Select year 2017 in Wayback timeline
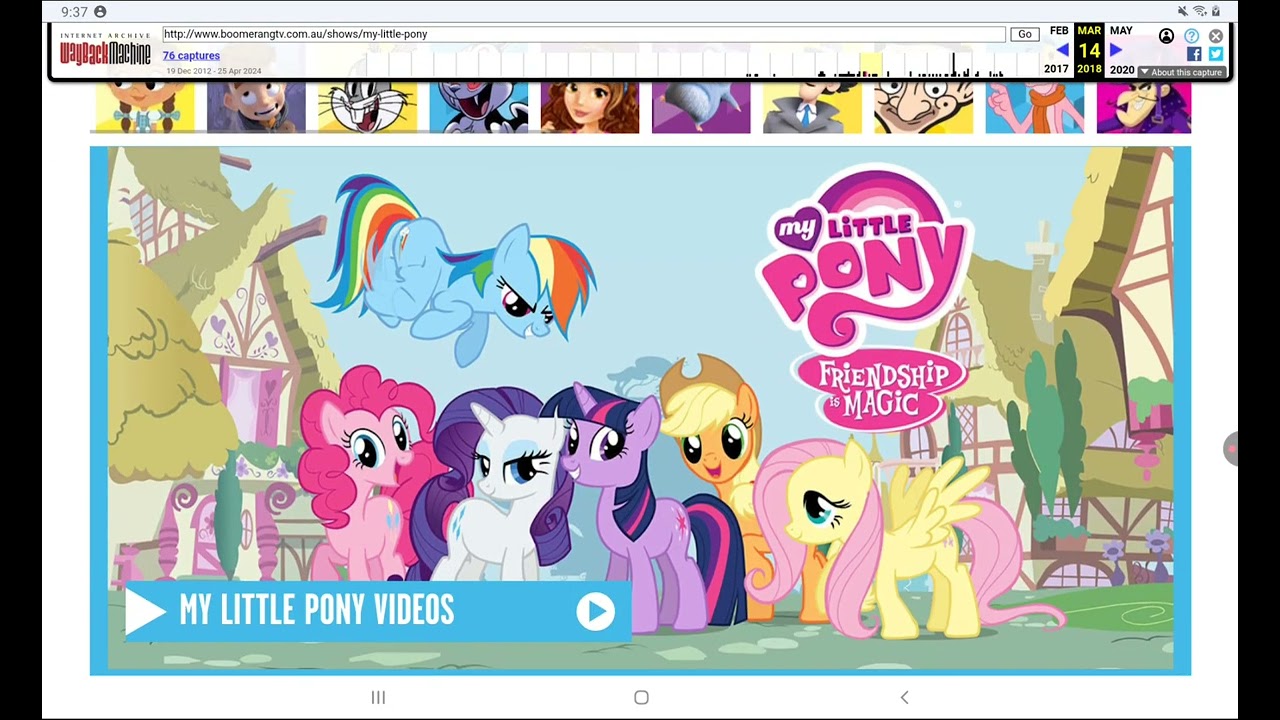The height and width of the screenshot is (720, 1280). 1056,69
